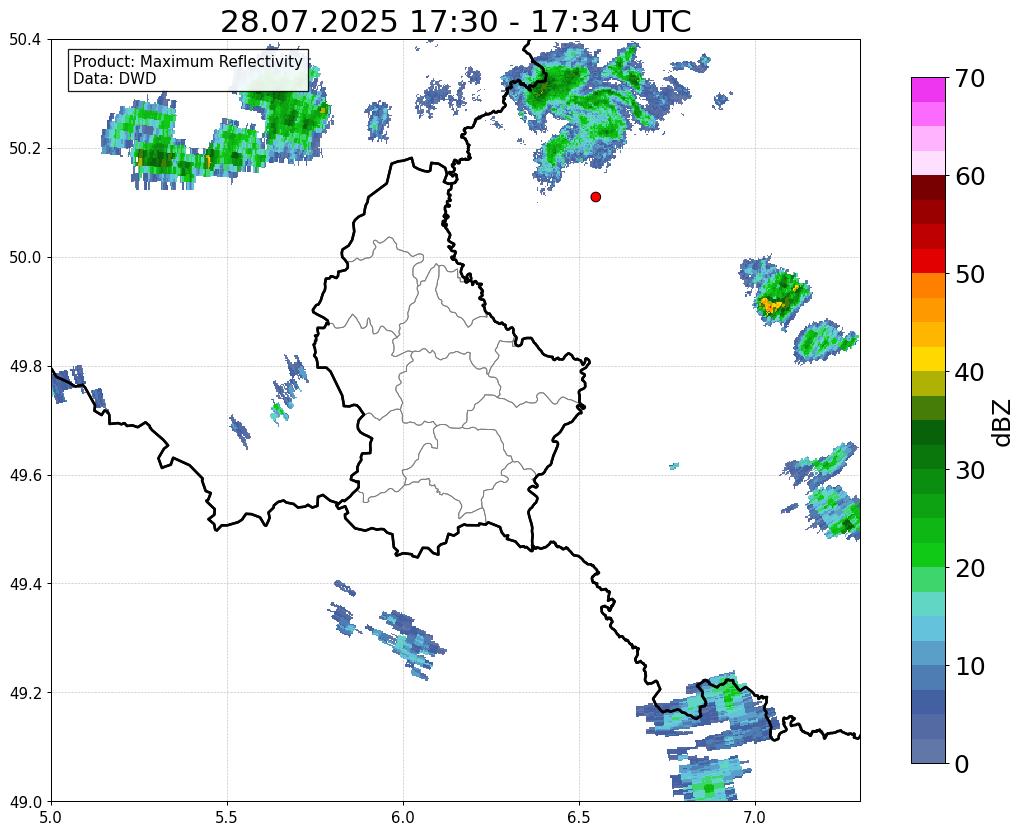
Task: Click the colorbar tick label 60
Action: [970, 176]
